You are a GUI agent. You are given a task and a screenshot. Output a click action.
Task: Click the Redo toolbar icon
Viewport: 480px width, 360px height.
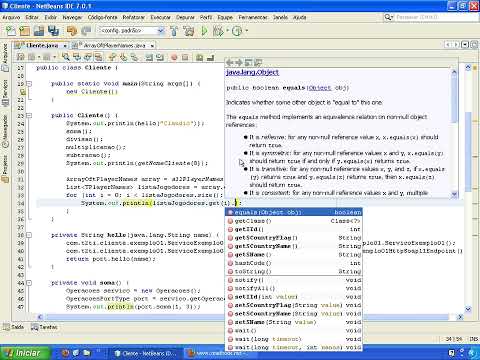tap(86, 31)
